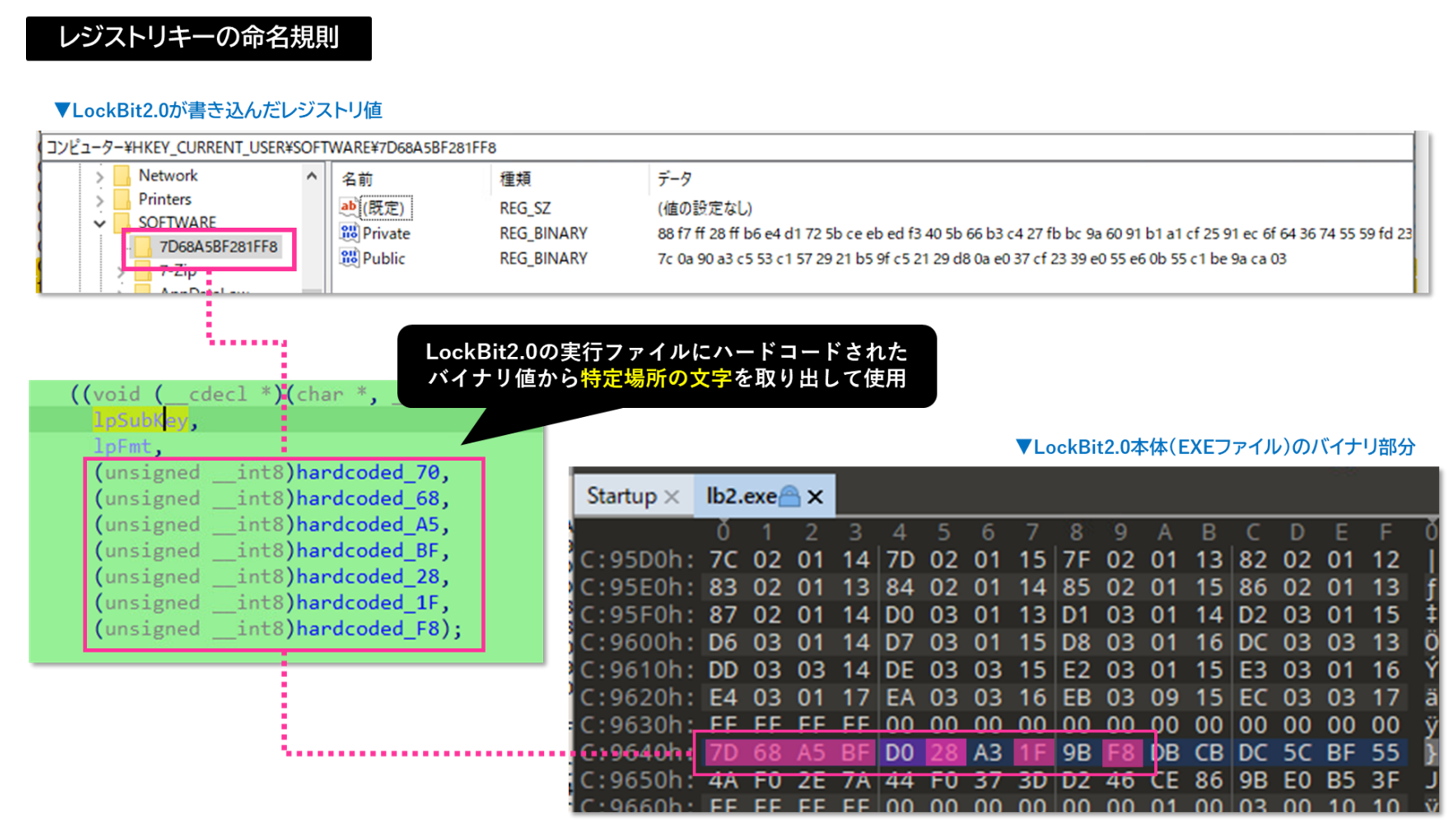
Task: Click REG_BINARY type in Public row
Action: click(544, 258)
